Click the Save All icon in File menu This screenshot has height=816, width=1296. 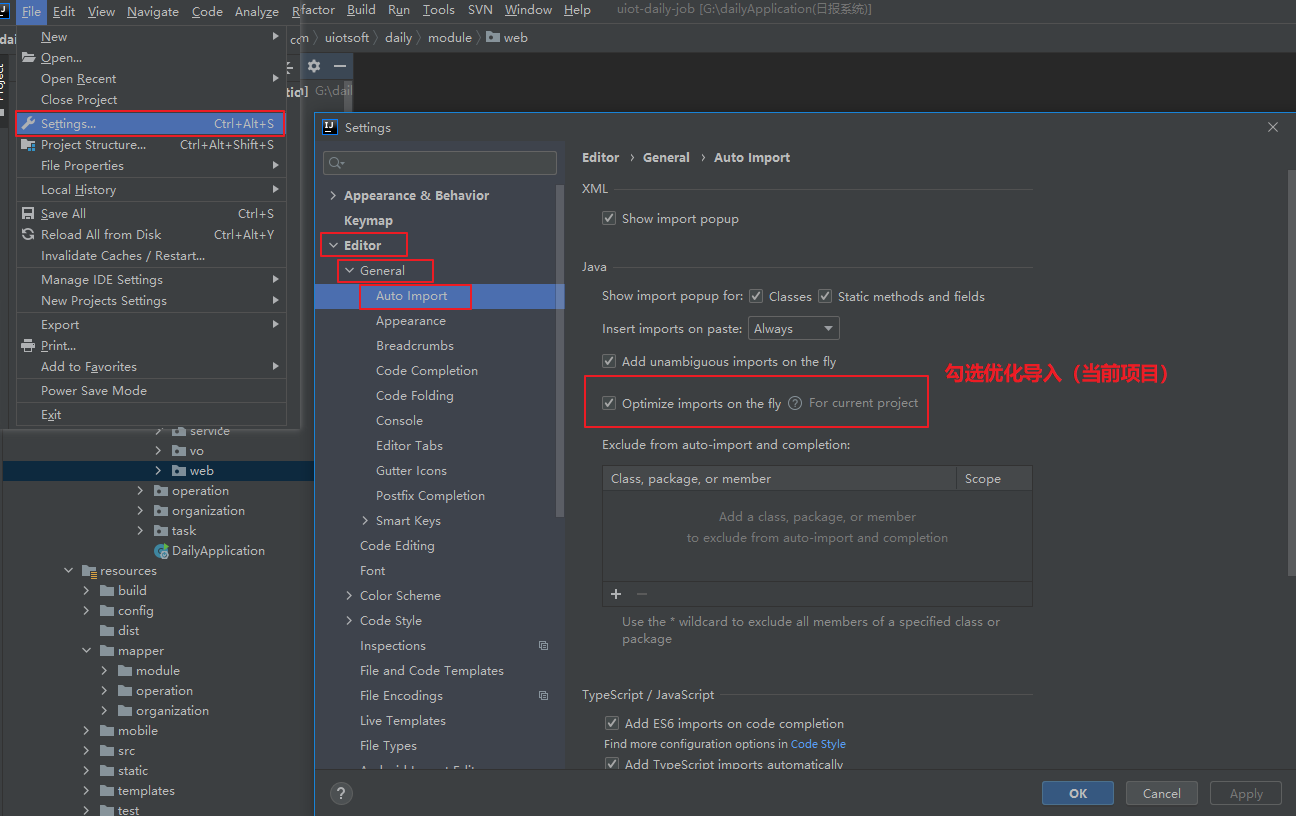pos(28,213)
